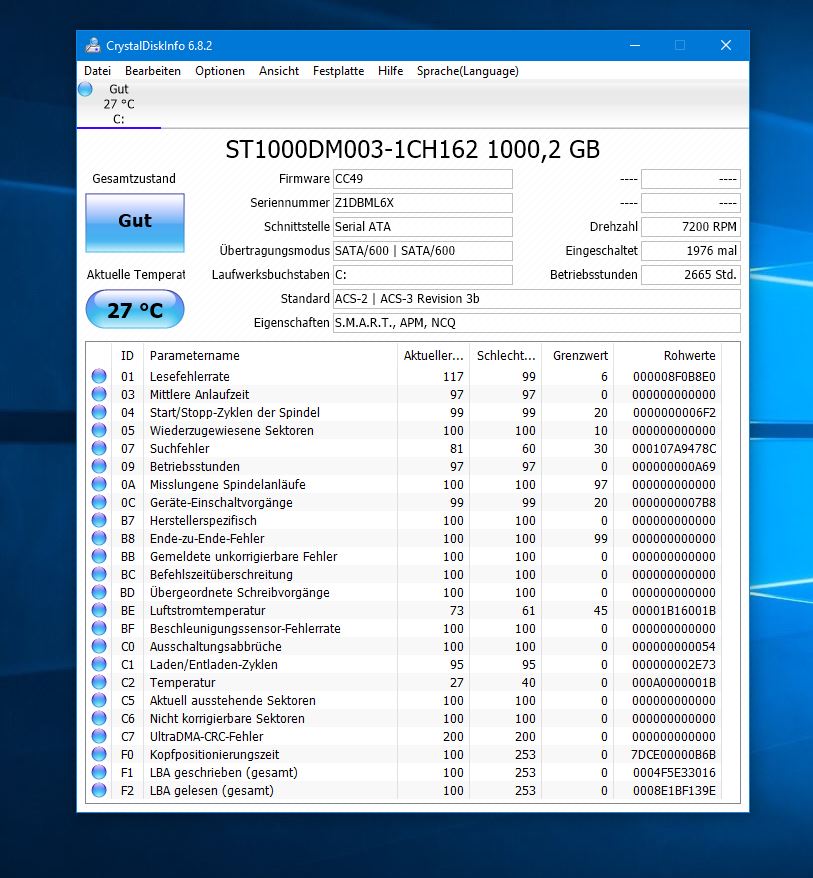Open the Hilfe menu
Viewport: 813px width, 878px height.
[390, 71]
